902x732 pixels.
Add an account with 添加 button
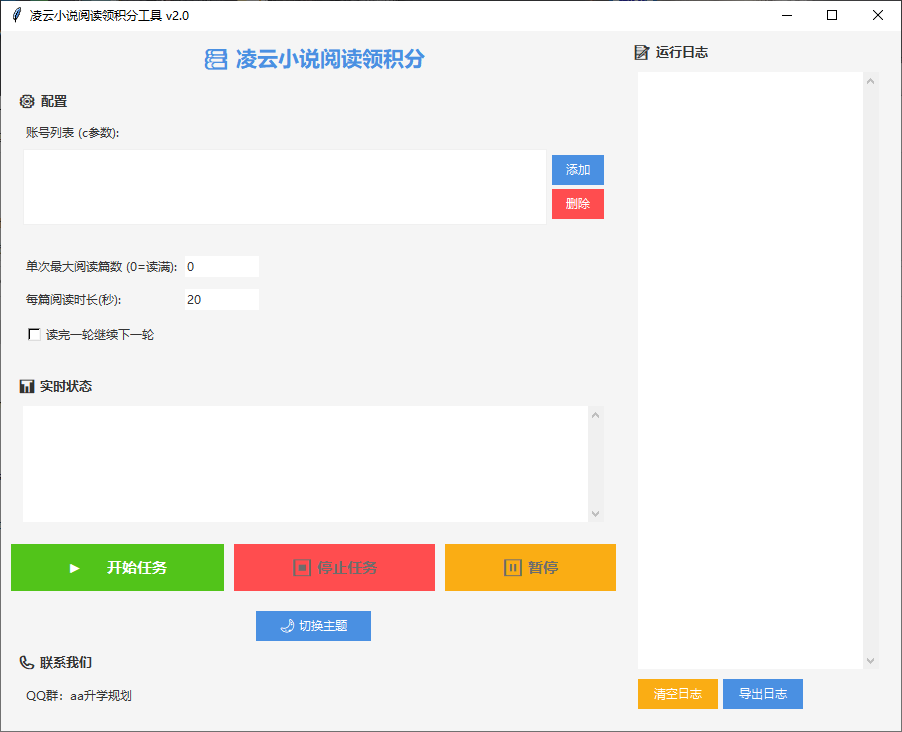[578, 170]
